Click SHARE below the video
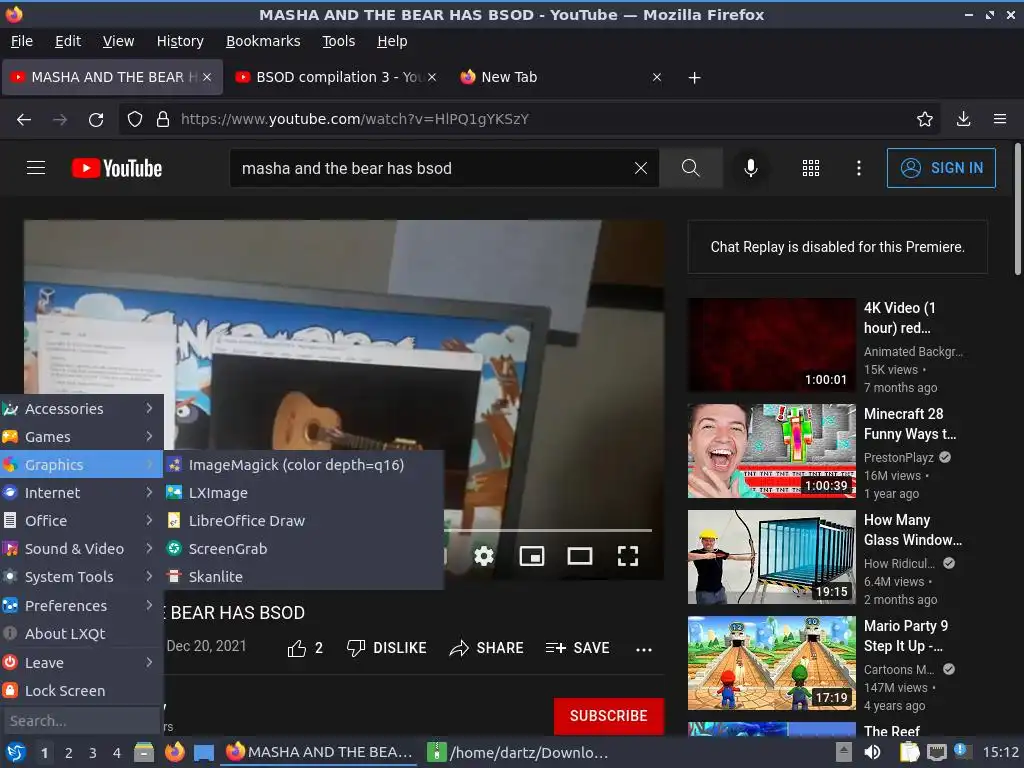1024x768 pixels. point(487,648)
